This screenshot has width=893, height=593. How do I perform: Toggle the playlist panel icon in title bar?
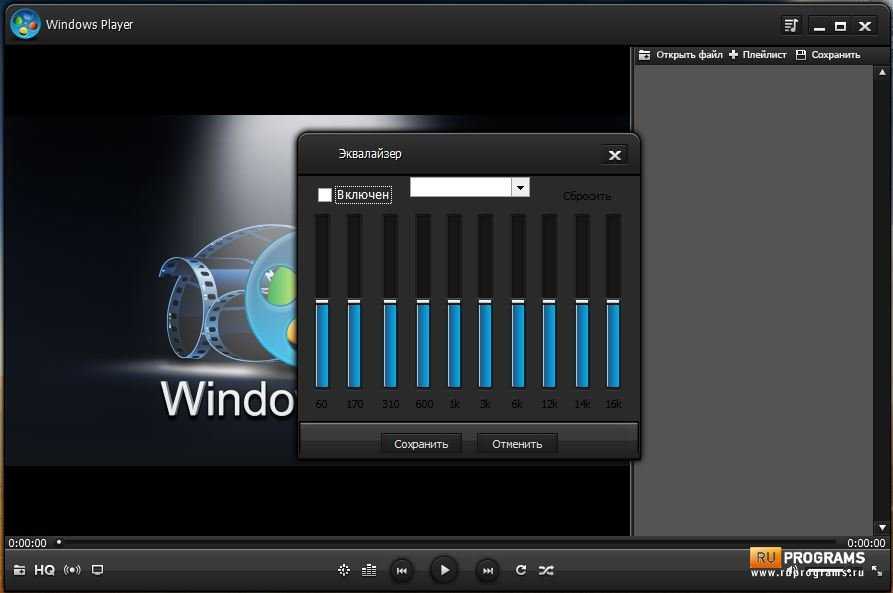[x=791, y=26]
